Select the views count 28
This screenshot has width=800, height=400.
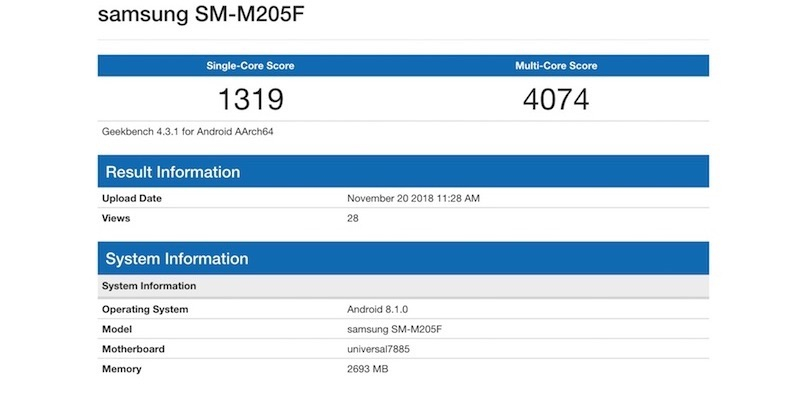pos(353,218)
